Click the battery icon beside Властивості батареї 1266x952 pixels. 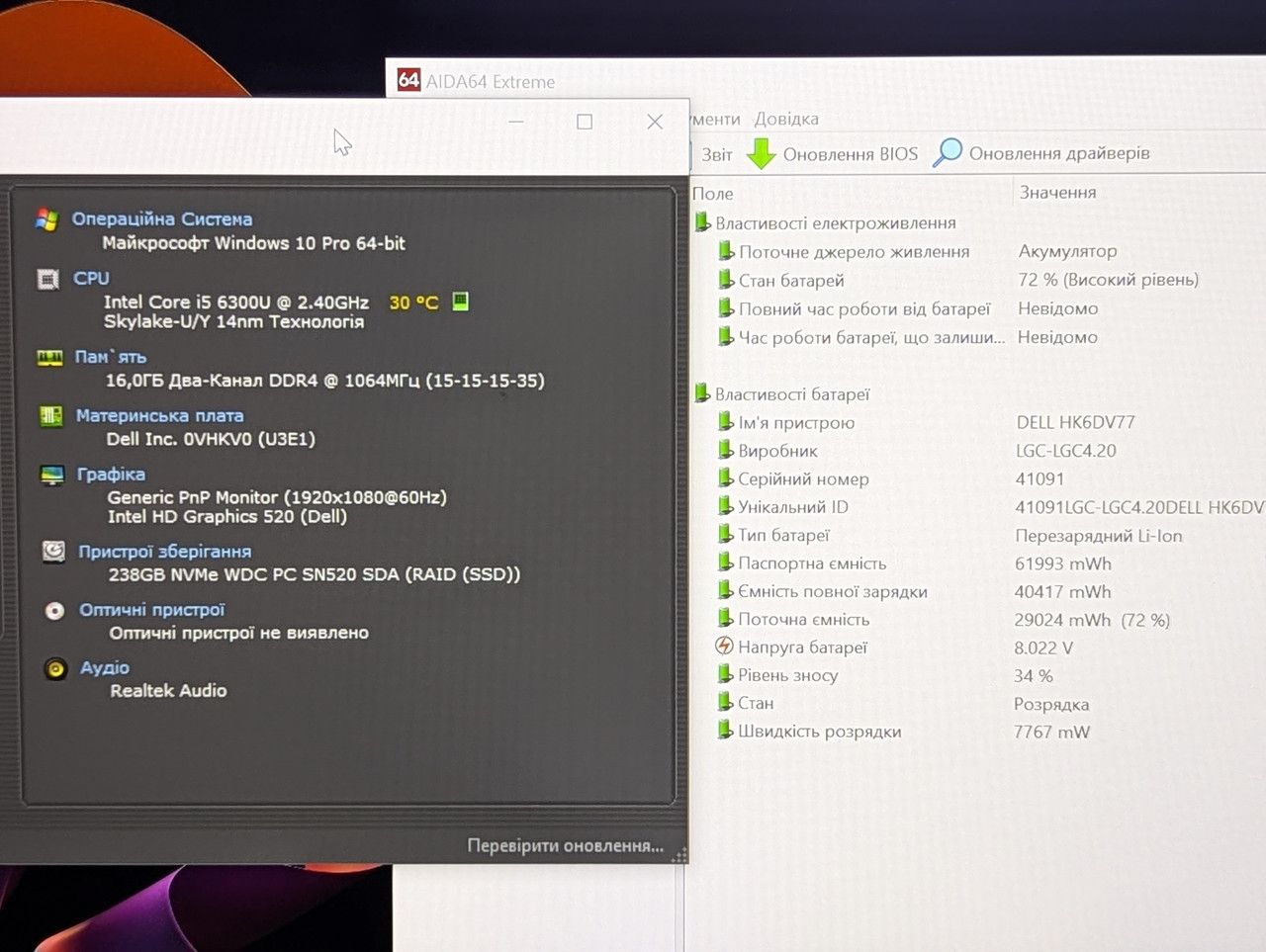tap(702, 393)
